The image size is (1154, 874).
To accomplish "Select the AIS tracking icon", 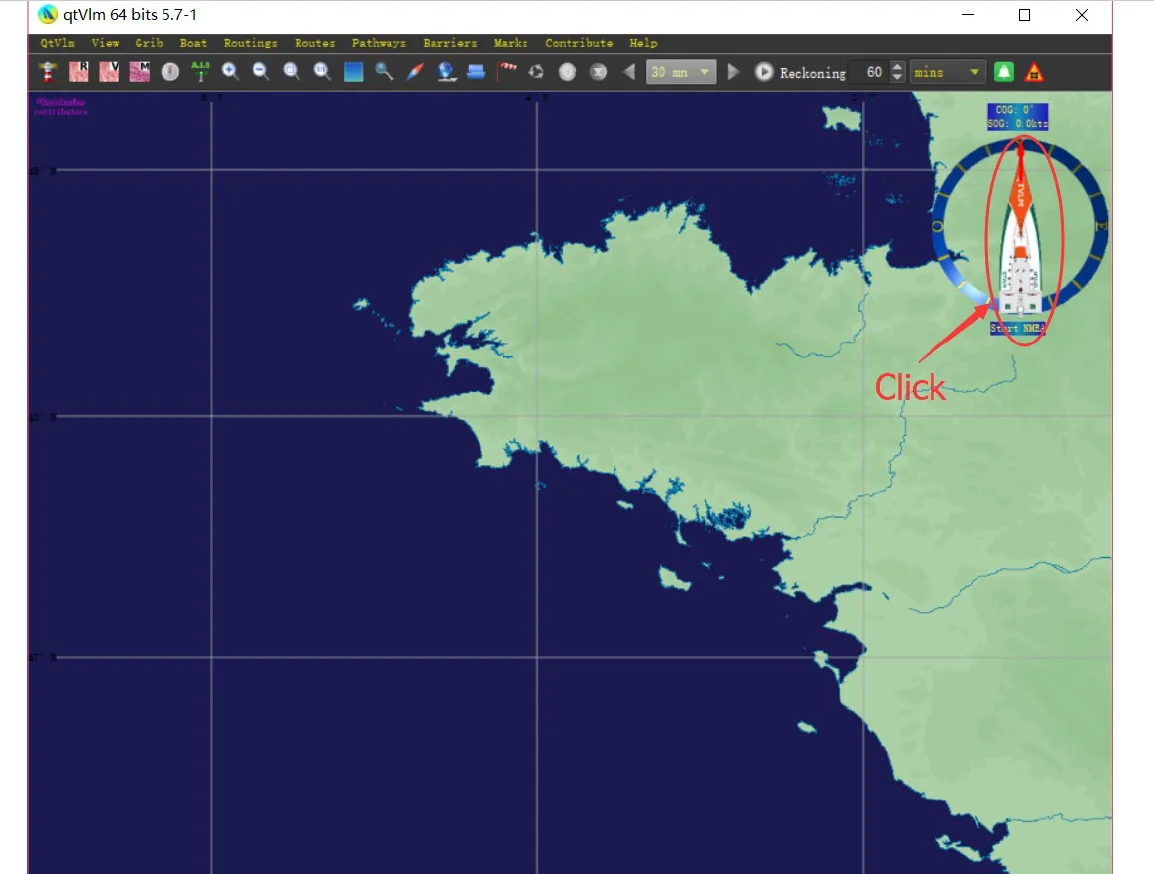I will tap(200, 72).
